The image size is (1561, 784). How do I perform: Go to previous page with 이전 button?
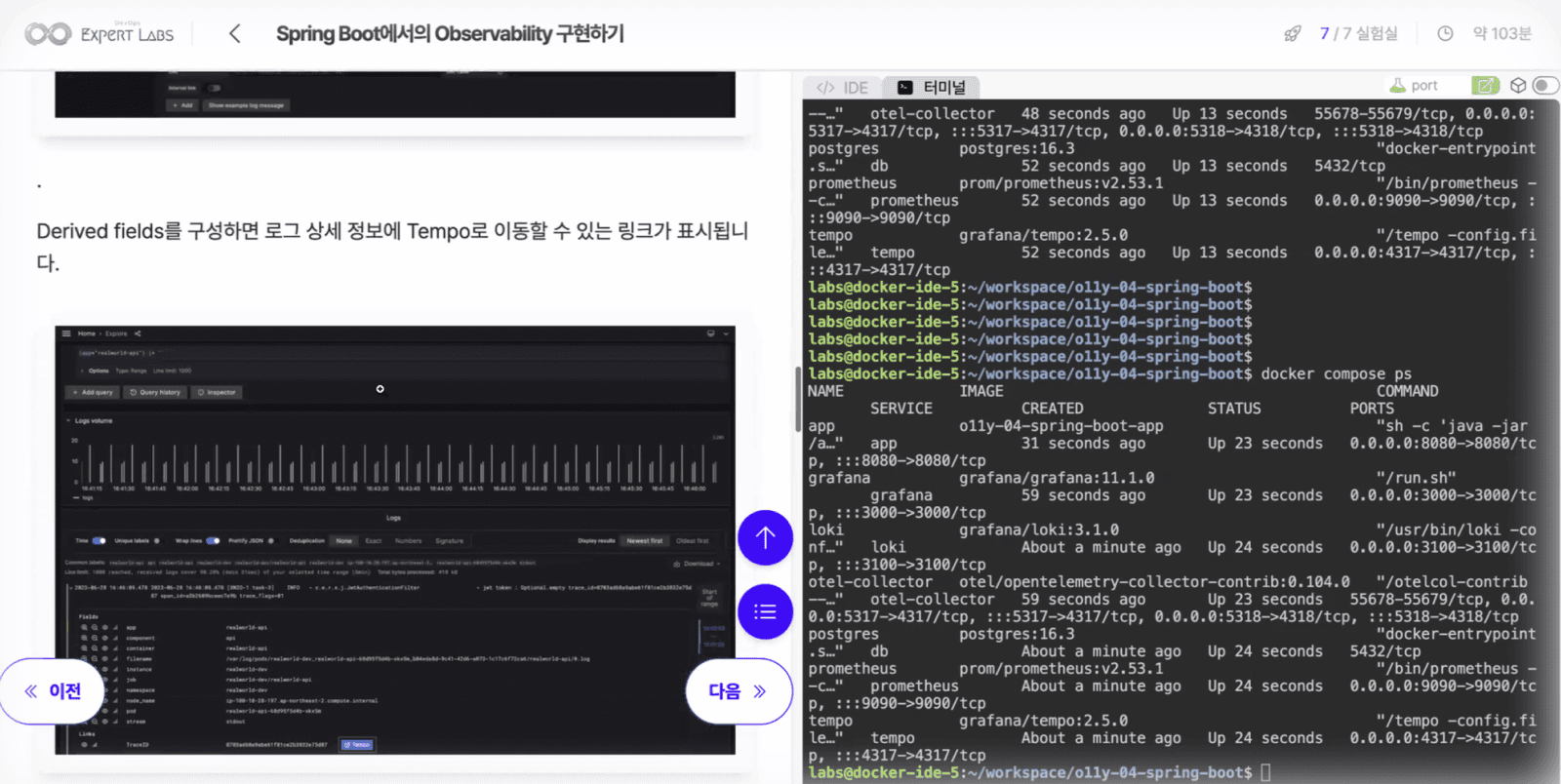[x=53, y=691]
